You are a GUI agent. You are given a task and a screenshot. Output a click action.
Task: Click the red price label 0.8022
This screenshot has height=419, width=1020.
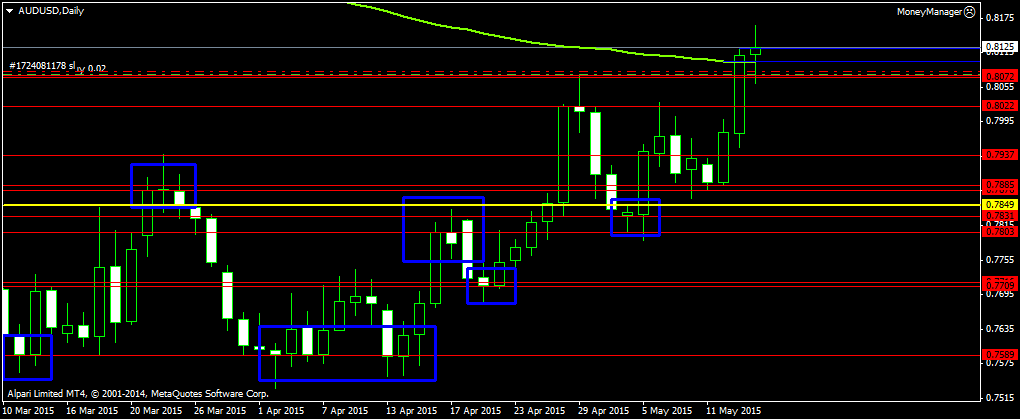click(1000, 105)
